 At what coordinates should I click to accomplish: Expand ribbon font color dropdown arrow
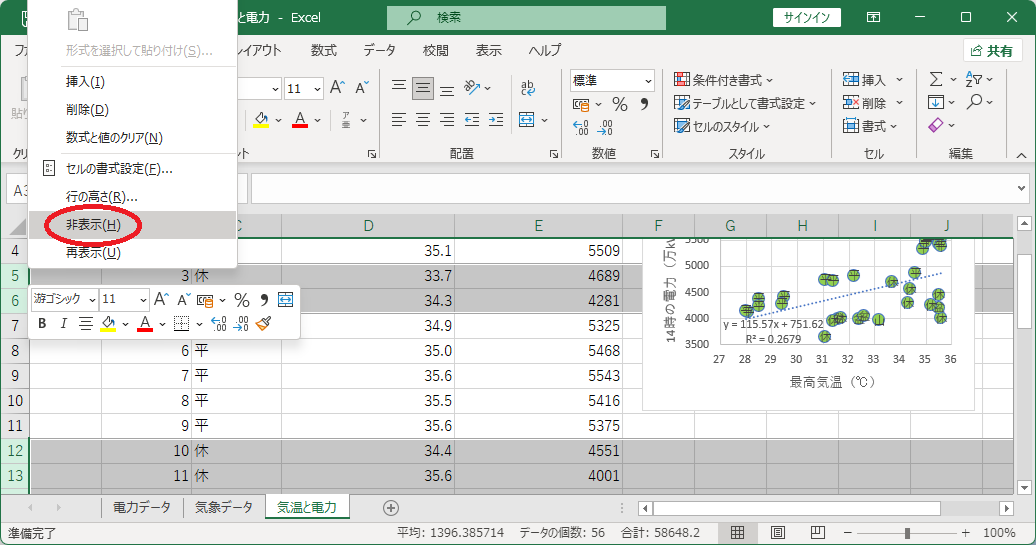coord(318,120)
